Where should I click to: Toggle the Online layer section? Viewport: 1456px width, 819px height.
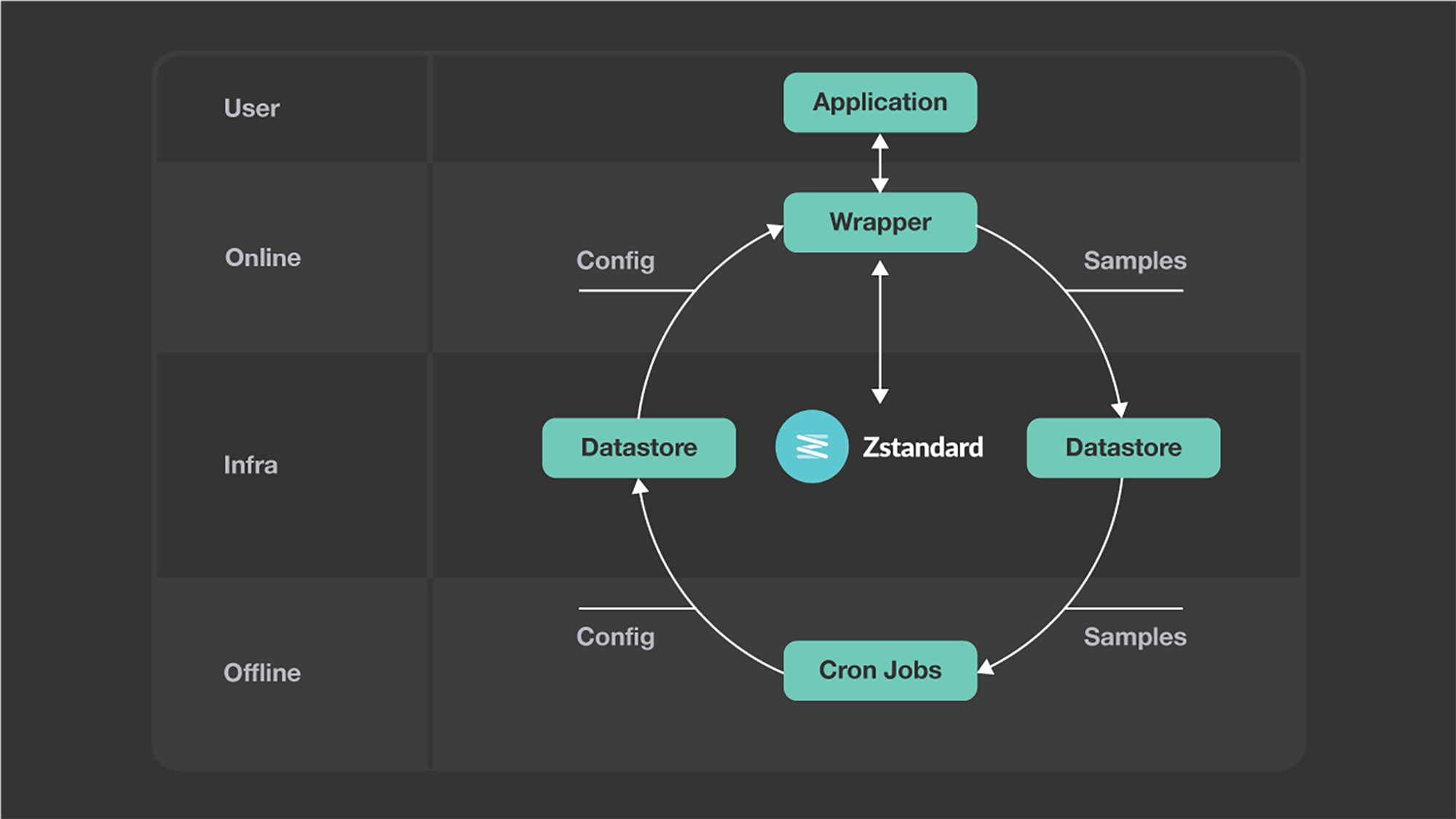[x=262, y=259]
